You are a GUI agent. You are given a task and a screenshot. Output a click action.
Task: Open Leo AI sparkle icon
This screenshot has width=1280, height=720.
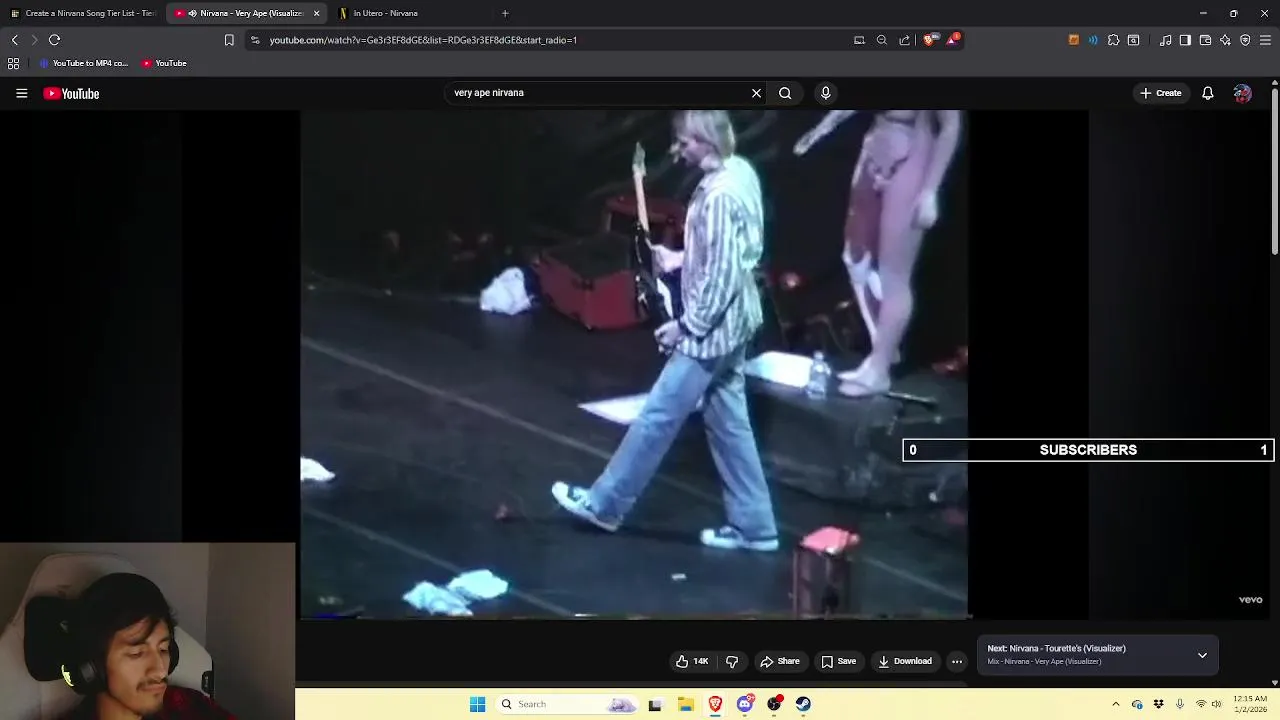click(x=1225, y=40)
